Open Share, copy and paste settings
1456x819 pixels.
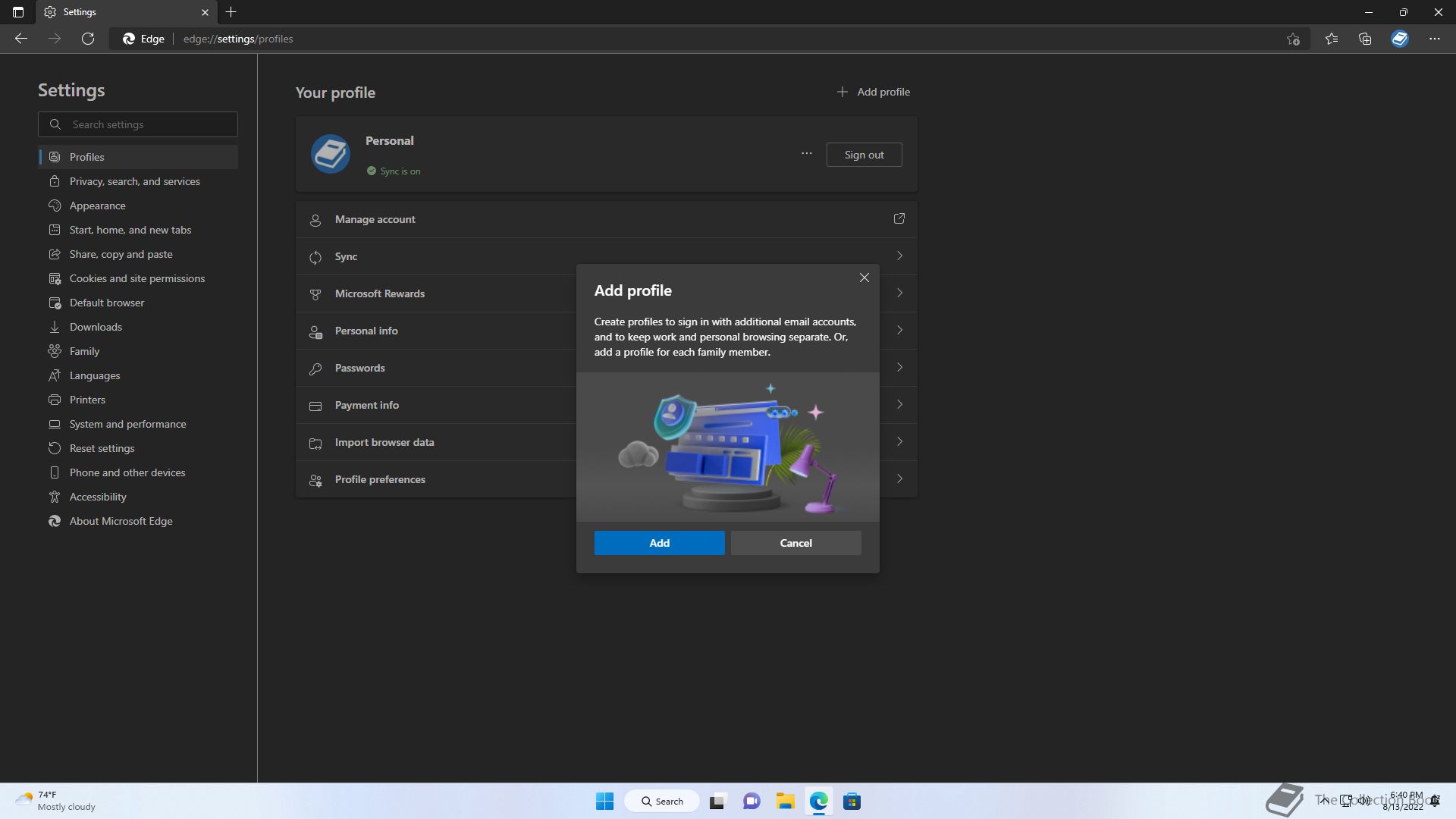coord(138,254)
